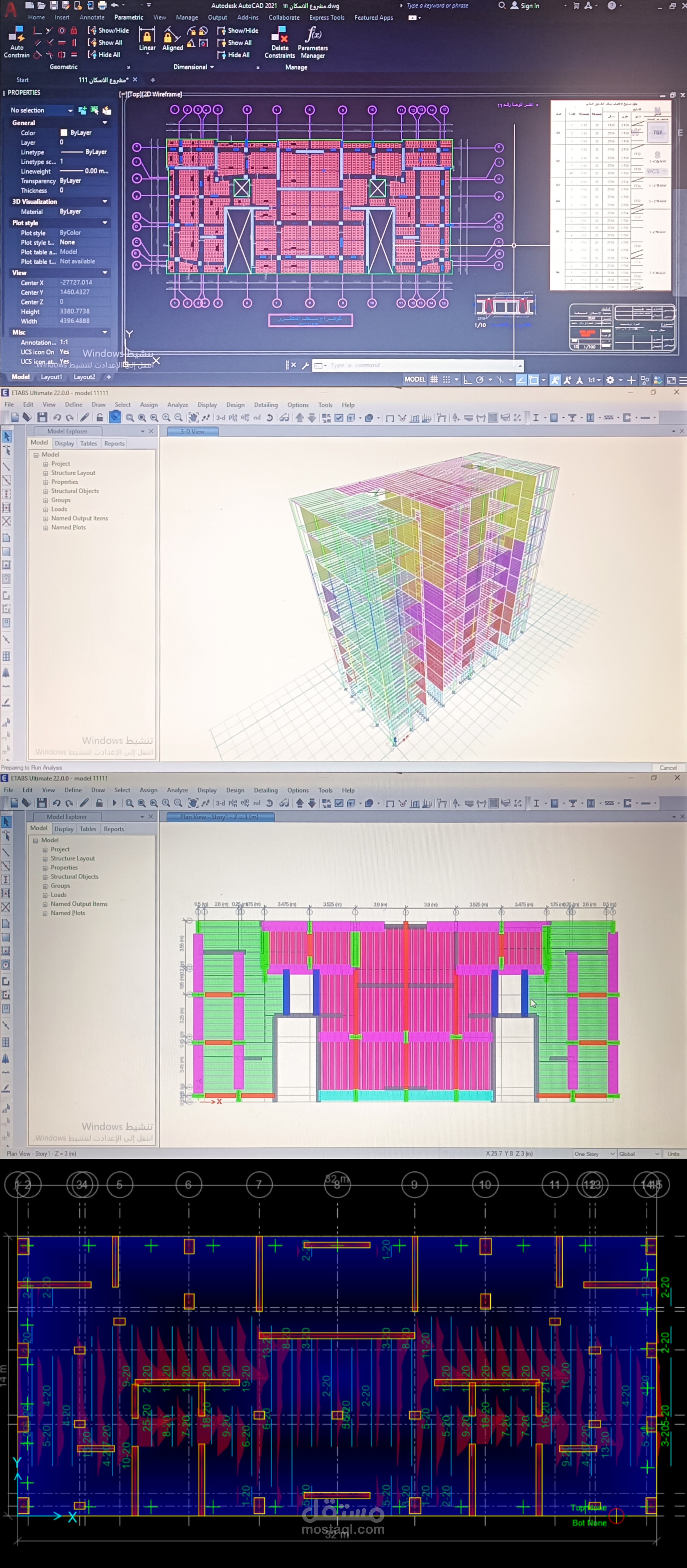Collapse the Misc section in Properties
Screen dimensions: 687x1568
105,332
